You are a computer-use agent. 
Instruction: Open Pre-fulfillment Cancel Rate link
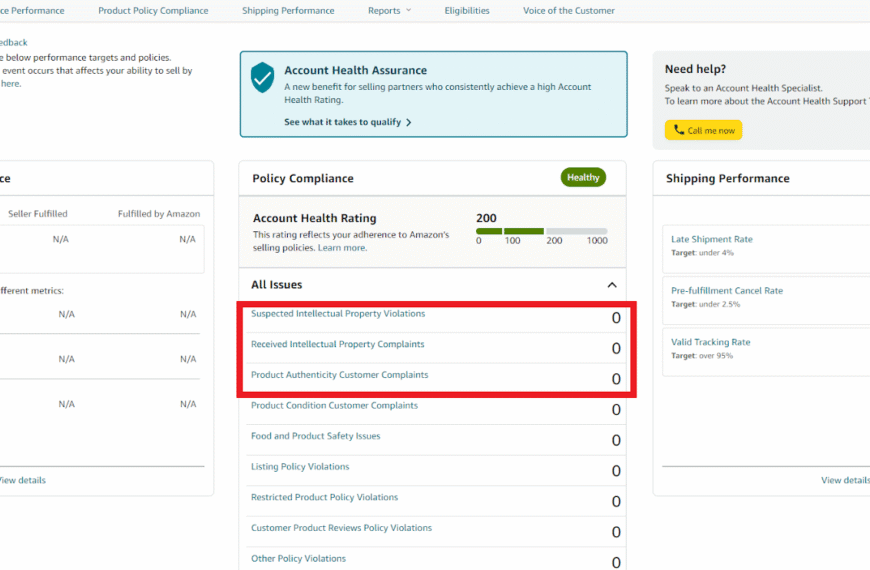pos(727,290)
